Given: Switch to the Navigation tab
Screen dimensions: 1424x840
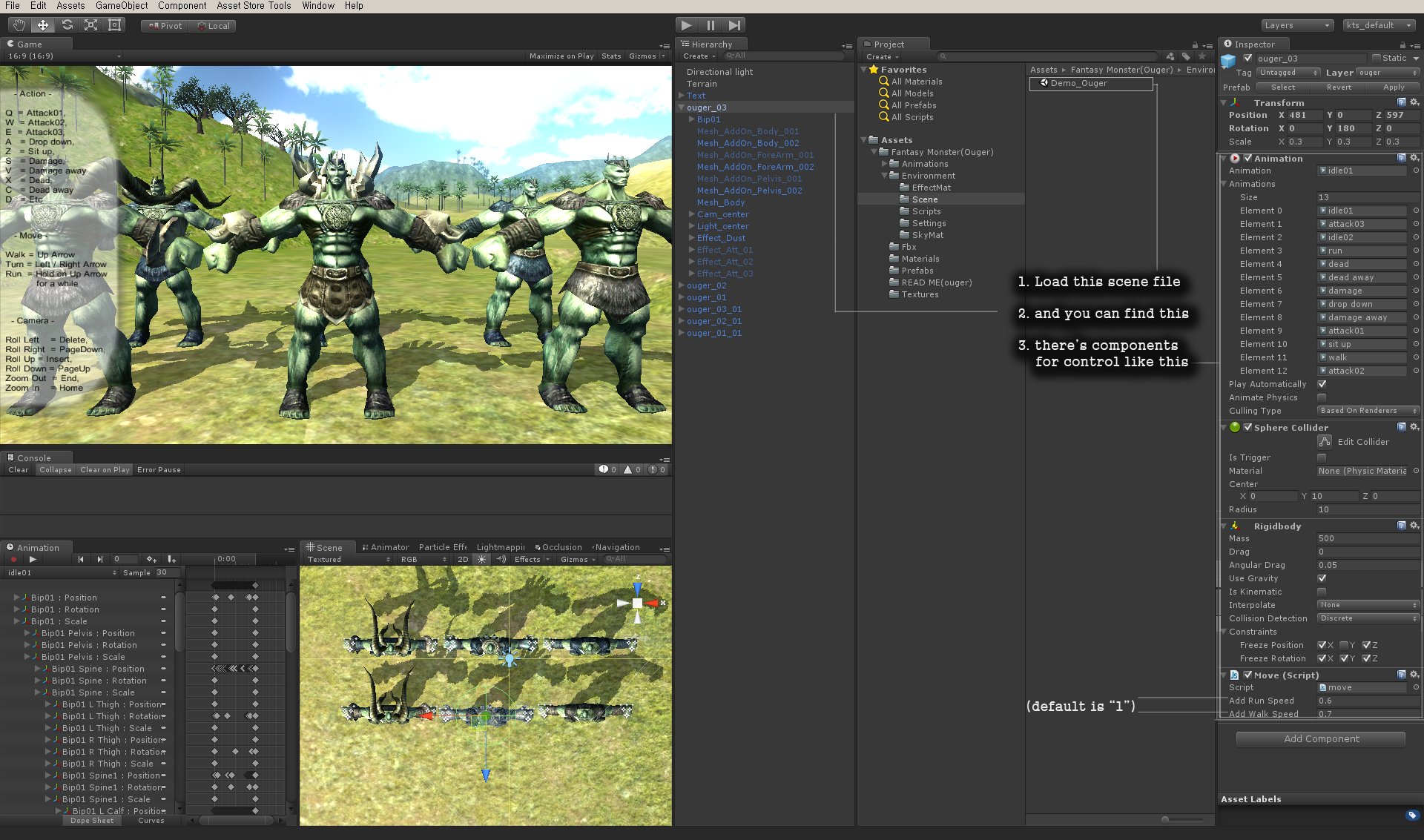Looking at the screenshot, I should [616, 547].
